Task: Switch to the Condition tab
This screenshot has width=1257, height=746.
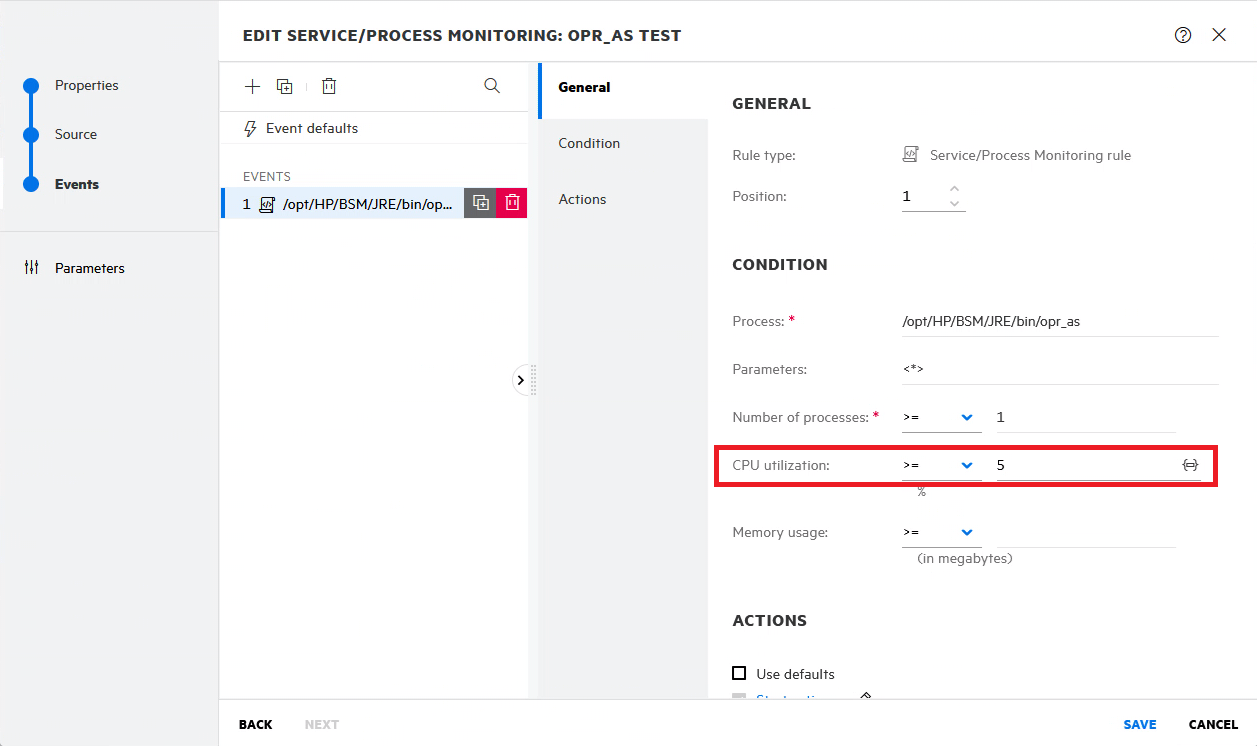Action: [x=588, y=143]
